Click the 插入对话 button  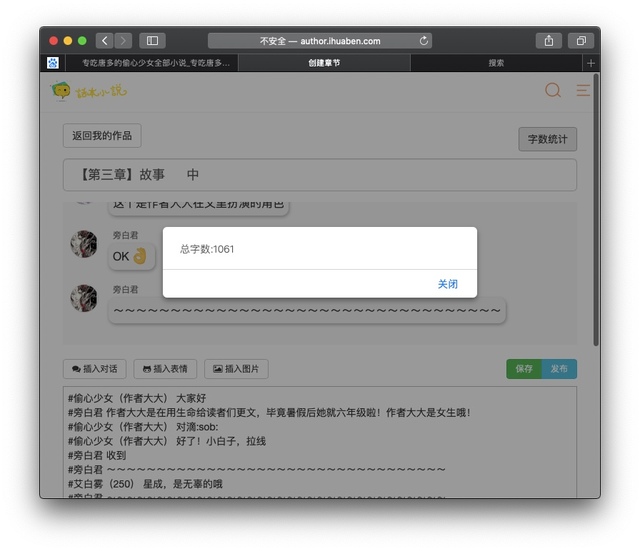(94, 369)
